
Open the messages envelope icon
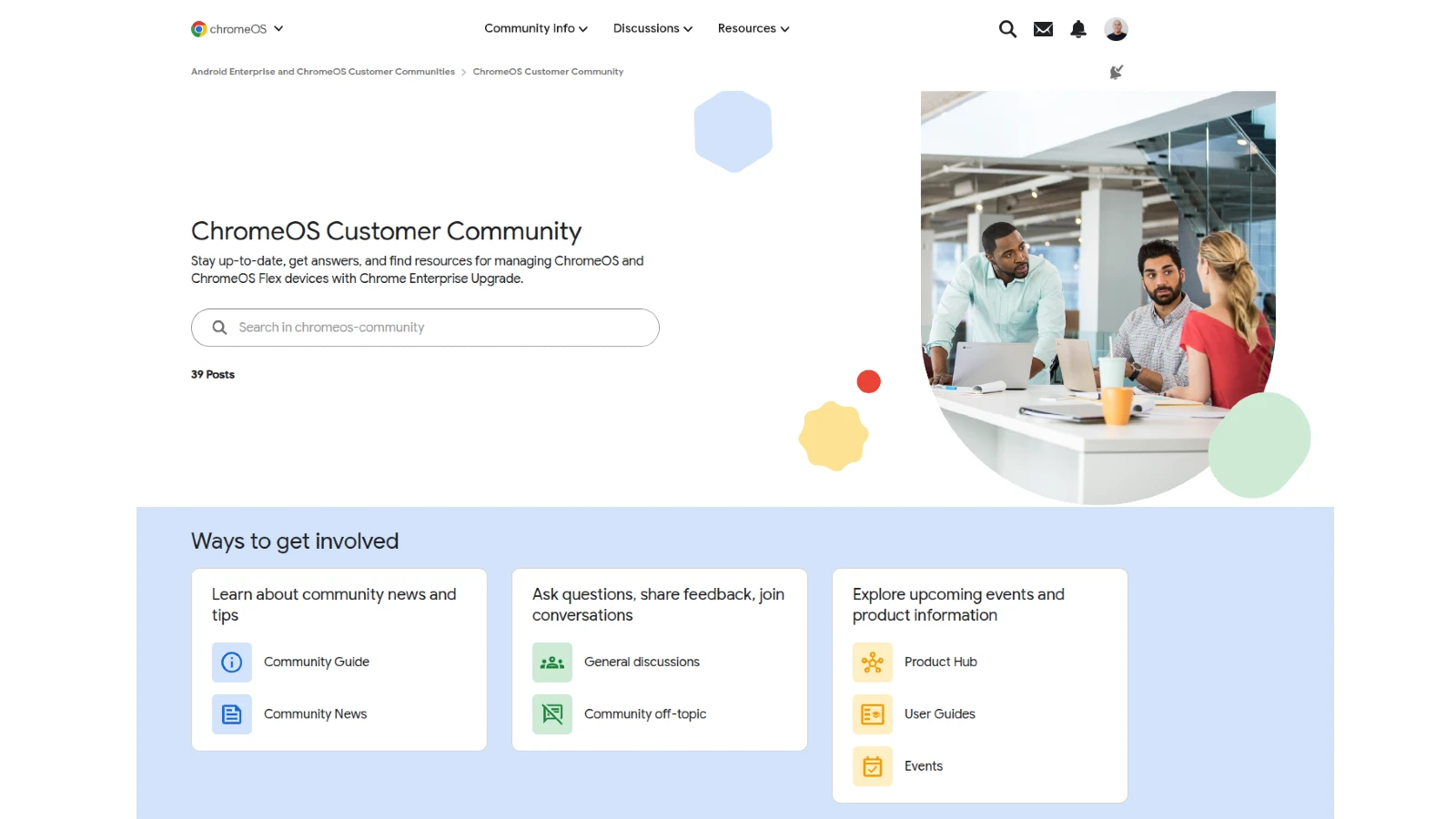click(x=1043, y=29)
